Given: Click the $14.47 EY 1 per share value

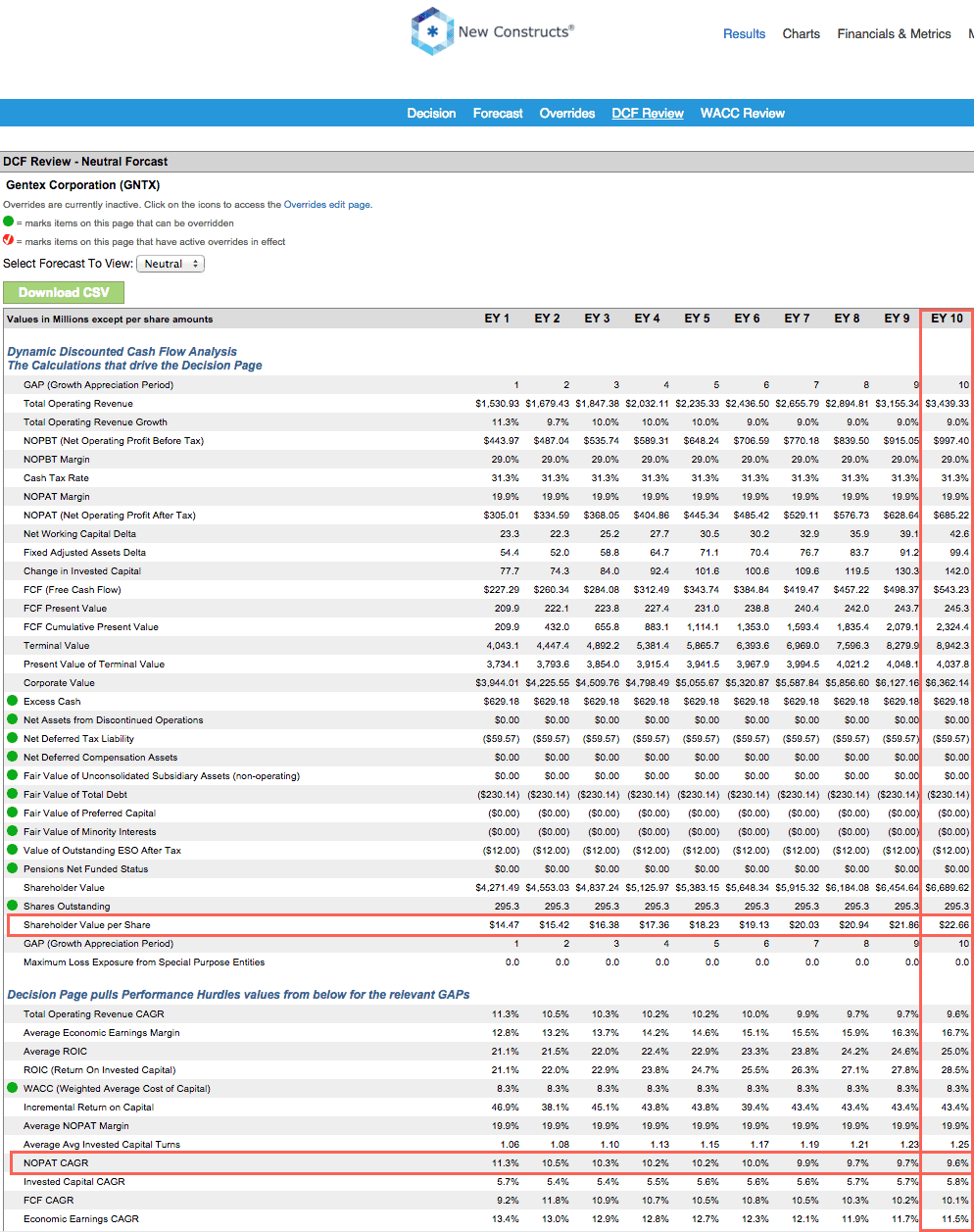Looking at the screenshot, I should pos(504,924).
